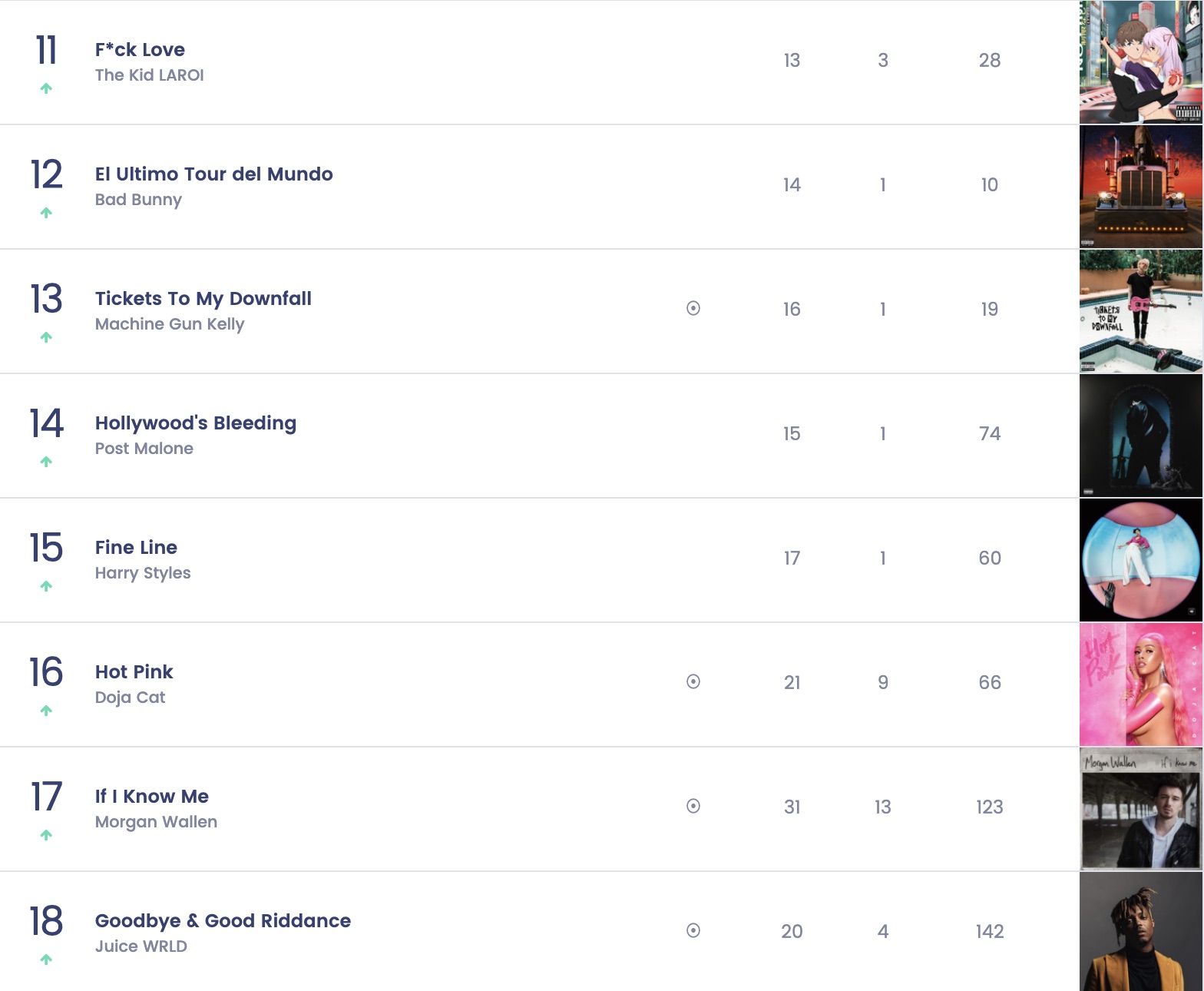Click the award icon next to If I Know Me
Viewport: 1204px width, 991px height.
[693, 807]
